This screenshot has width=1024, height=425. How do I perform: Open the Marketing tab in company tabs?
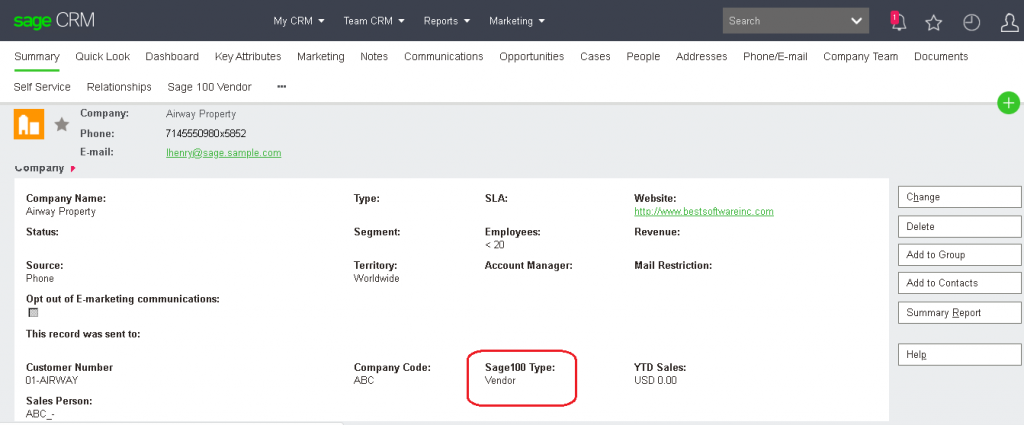(x=321, y=57)
